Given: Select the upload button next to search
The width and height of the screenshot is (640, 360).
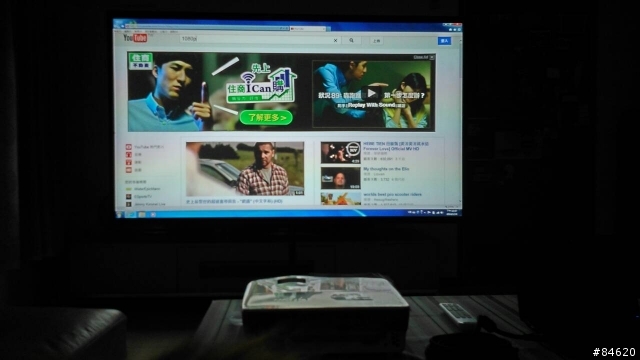Looking at the screenshot, I should (x=376, y=41).
